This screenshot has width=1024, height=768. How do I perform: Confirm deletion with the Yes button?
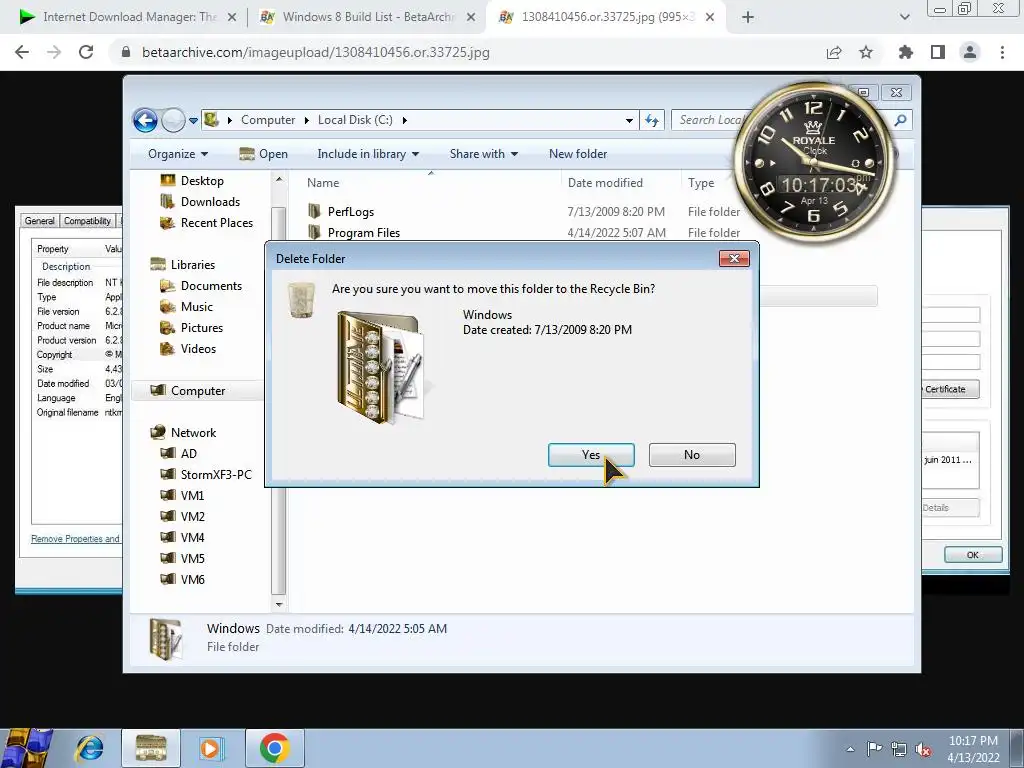pyautogui.click(x=591, y=455)
